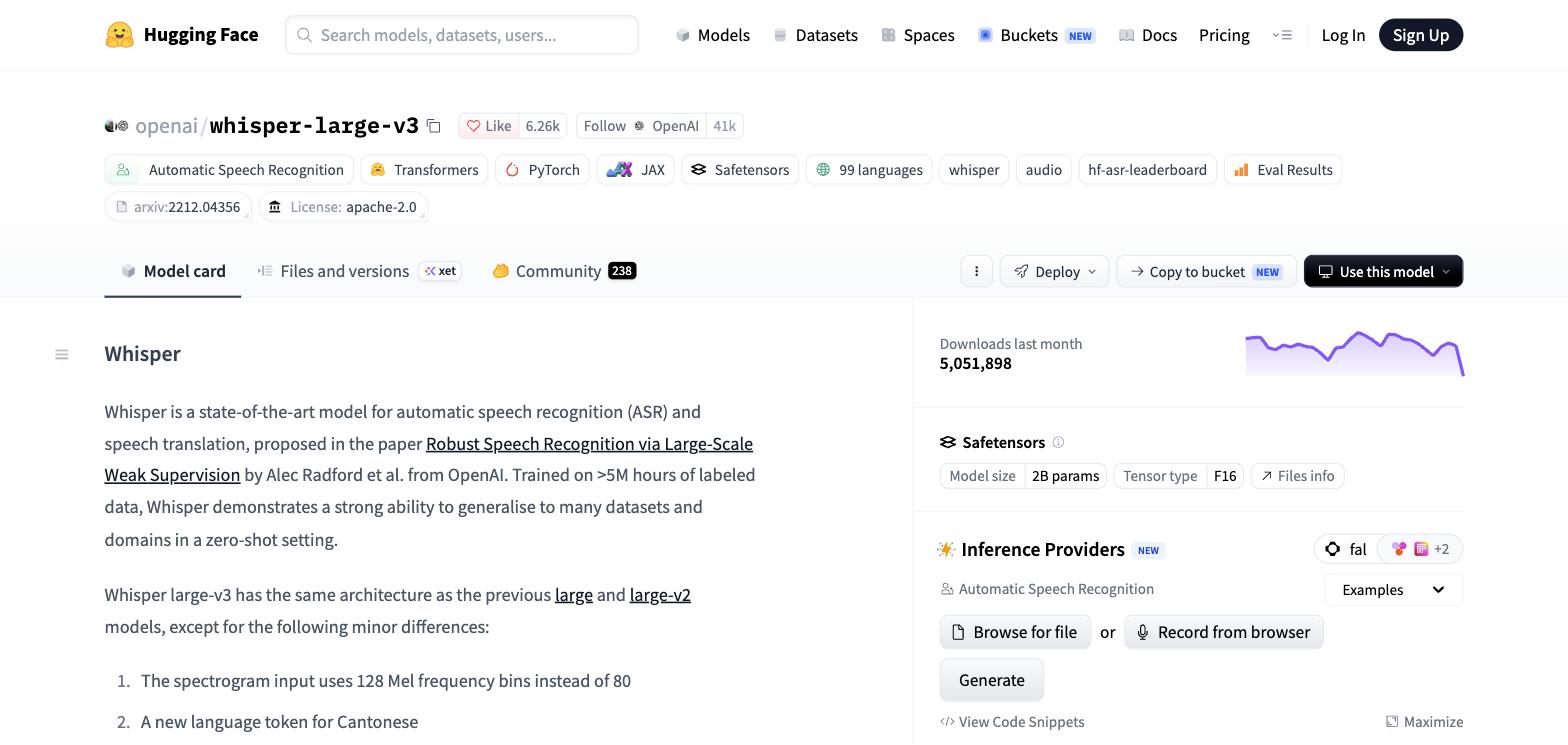Open Buckets in the navbar
Image resolution: width=1568 pixels, height=745 pixels.
click(1036, 35)
